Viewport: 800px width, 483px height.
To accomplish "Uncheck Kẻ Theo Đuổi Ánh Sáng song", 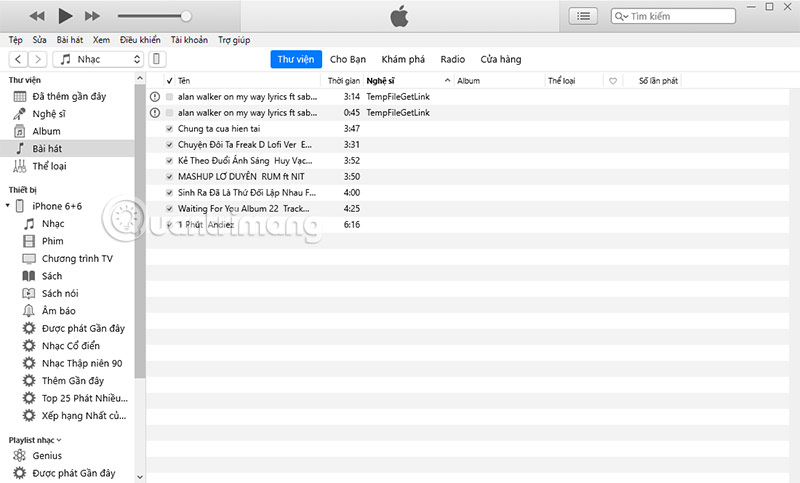I will coord(169,161).
